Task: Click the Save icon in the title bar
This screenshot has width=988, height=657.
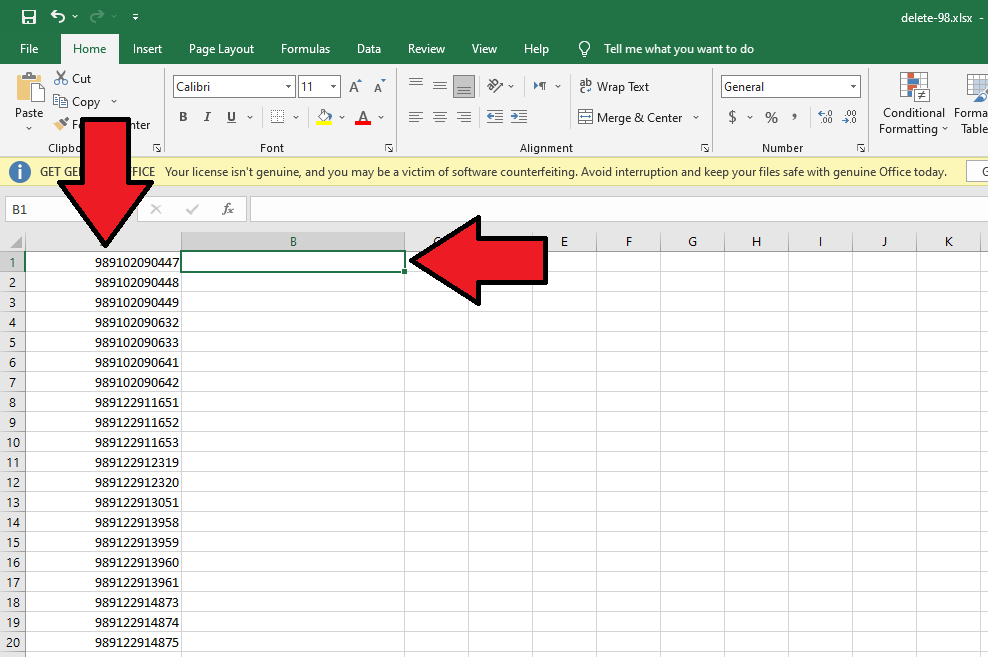Action: pos(29,17)
